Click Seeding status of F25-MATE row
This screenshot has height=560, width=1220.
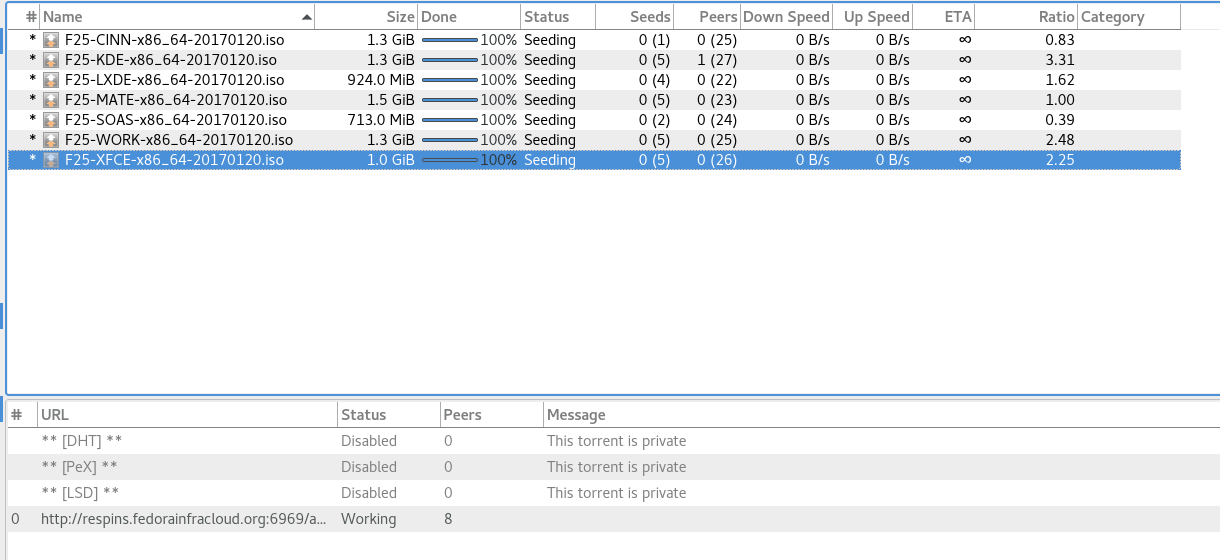550,100
